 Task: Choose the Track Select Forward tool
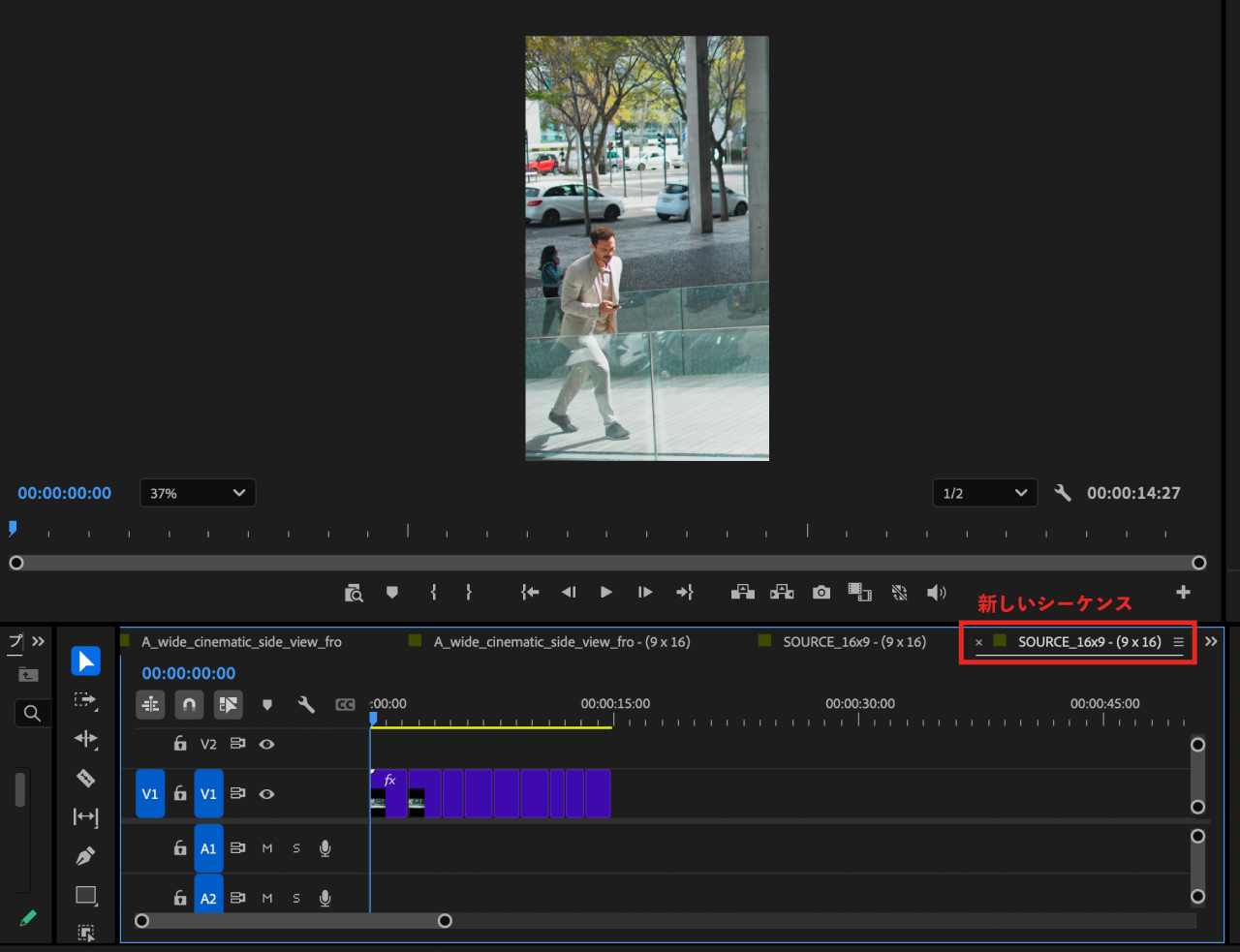click(85, 699)
